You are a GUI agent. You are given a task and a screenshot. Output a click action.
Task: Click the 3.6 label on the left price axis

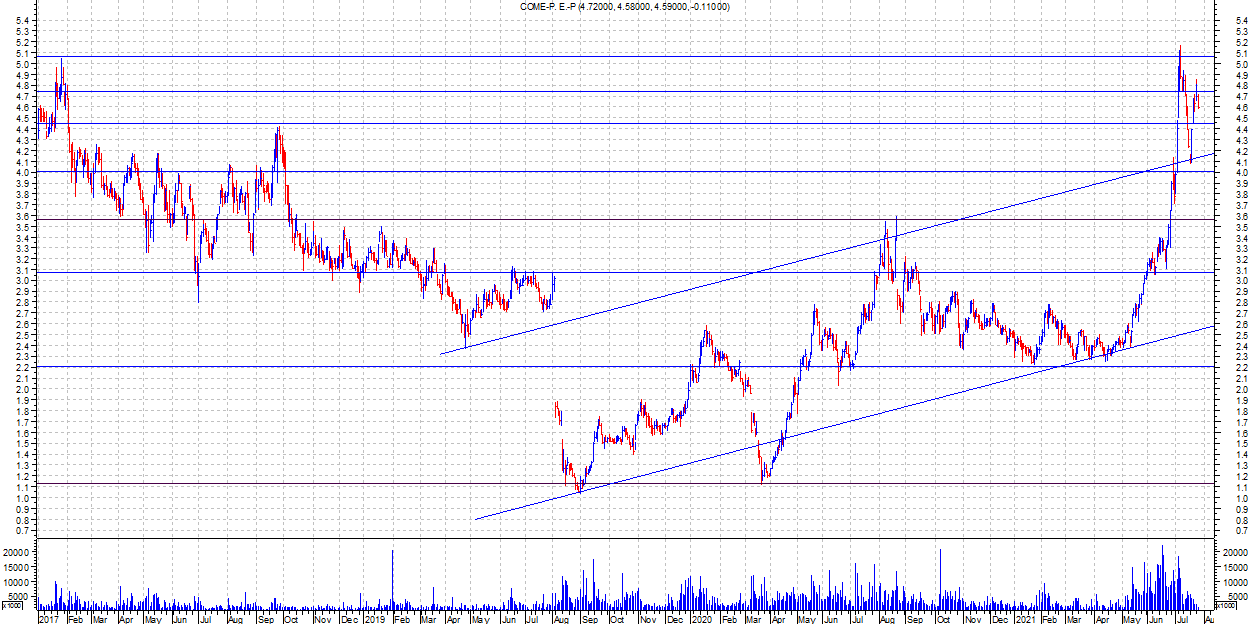(x=24, y=217)
